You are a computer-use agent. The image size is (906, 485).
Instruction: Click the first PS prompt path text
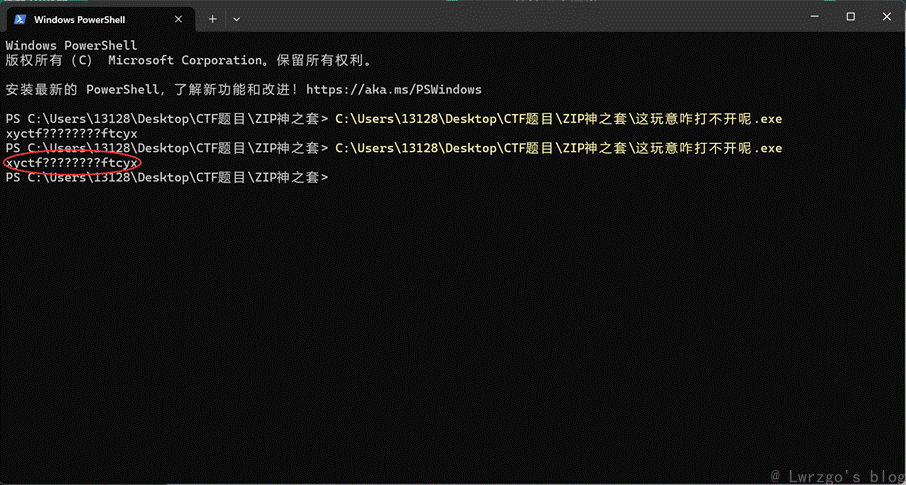pos(166,119)
